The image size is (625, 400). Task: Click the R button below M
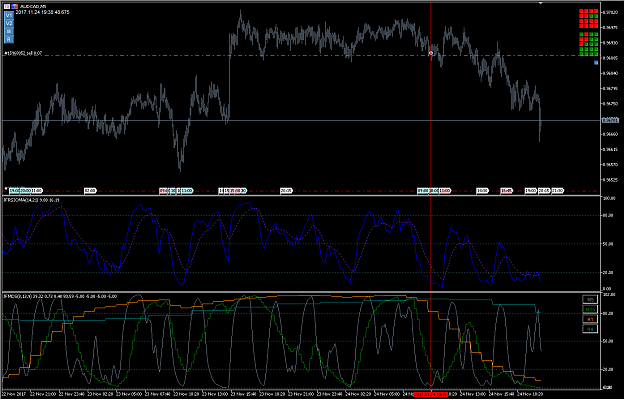tap(9, 39)
